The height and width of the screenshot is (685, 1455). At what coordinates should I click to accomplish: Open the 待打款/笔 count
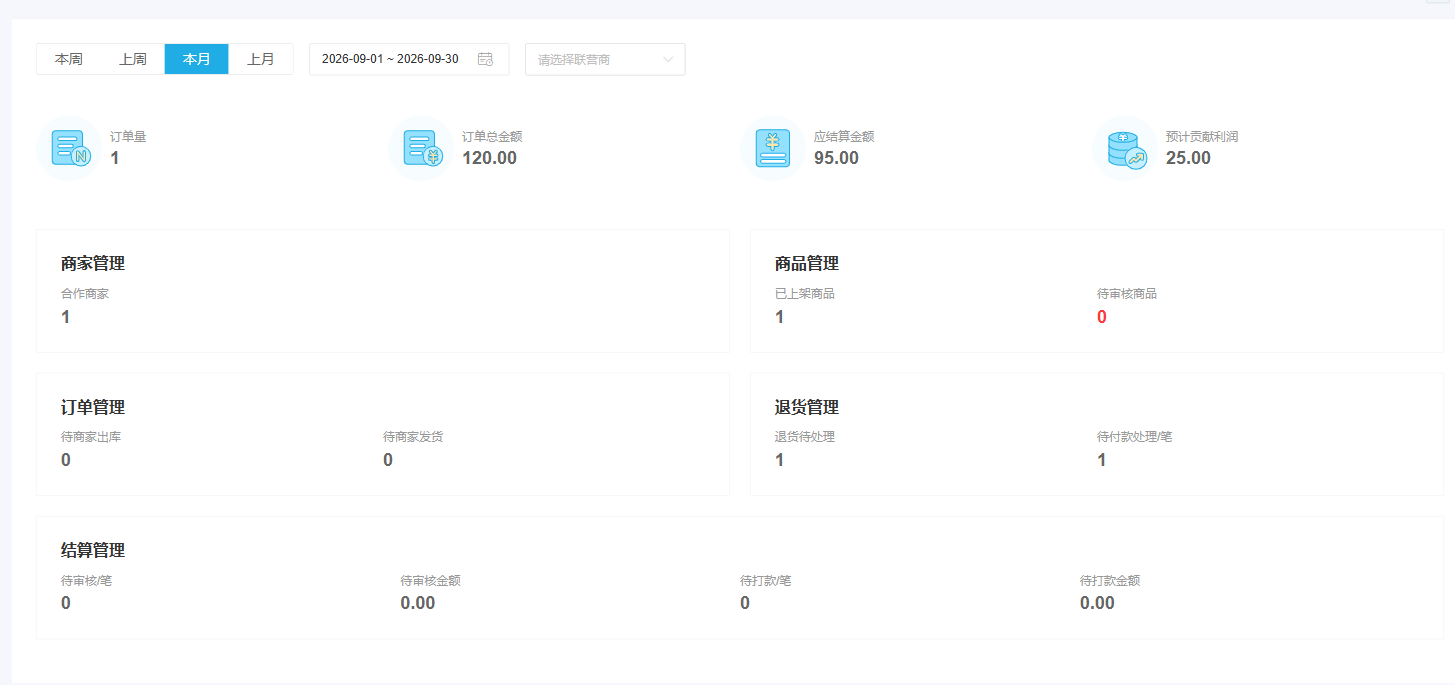tap(745, 603)
